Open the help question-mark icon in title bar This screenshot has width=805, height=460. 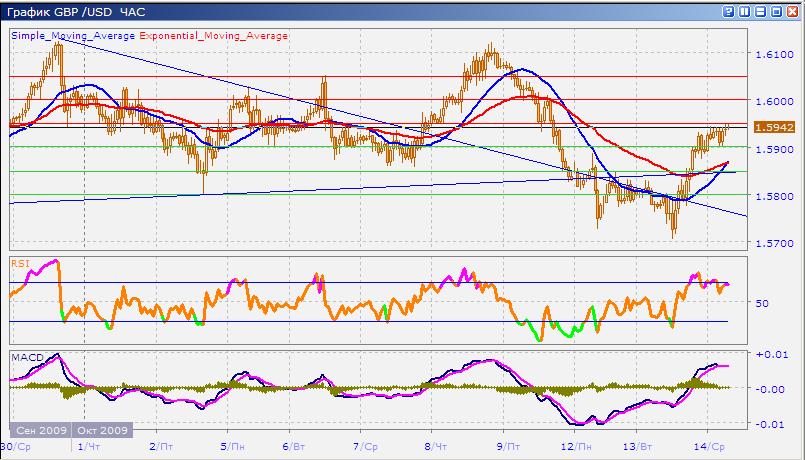point(728,12)
